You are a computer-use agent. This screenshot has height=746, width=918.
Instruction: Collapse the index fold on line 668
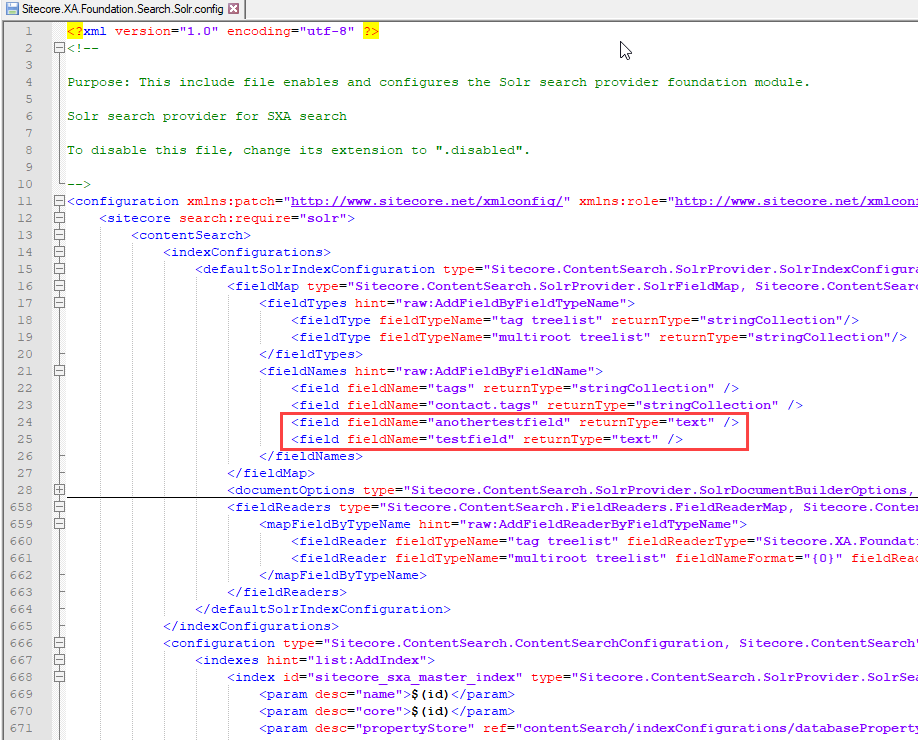click(x=59, y=677)
